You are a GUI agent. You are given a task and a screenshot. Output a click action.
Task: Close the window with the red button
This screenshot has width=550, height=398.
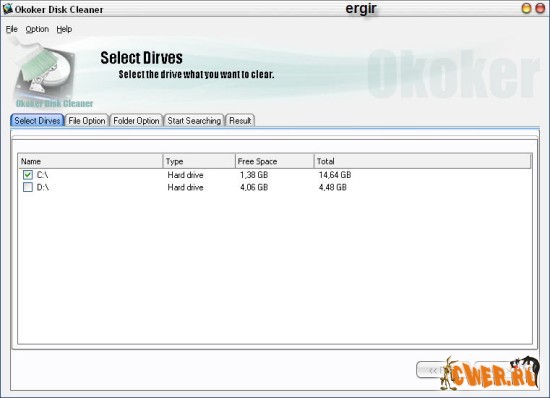[540, 8]
